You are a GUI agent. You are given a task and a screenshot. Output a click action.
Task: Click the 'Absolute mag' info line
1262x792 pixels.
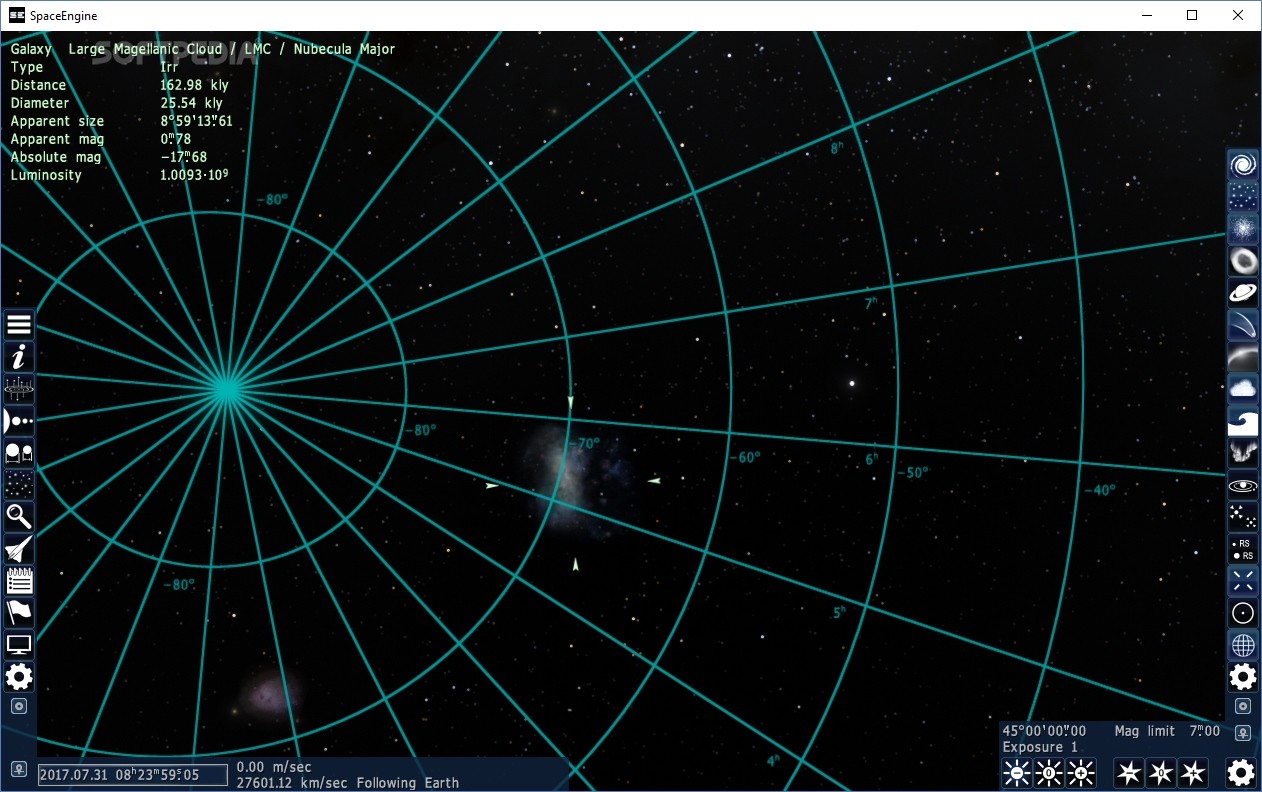coord(109,157)
